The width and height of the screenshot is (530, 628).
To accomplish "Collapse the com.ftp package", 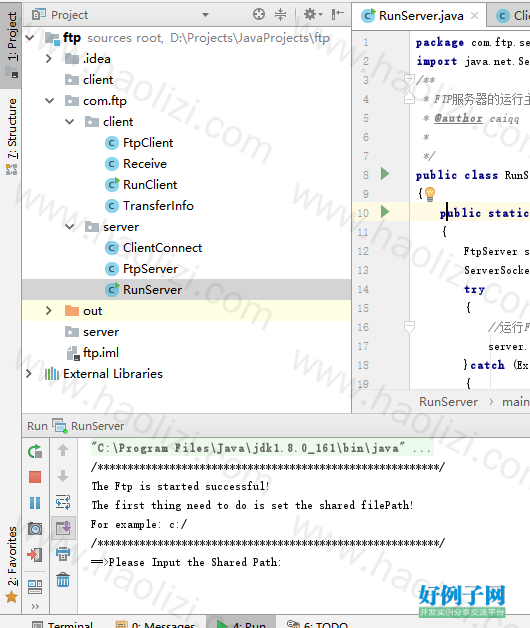I will (49, 101).
